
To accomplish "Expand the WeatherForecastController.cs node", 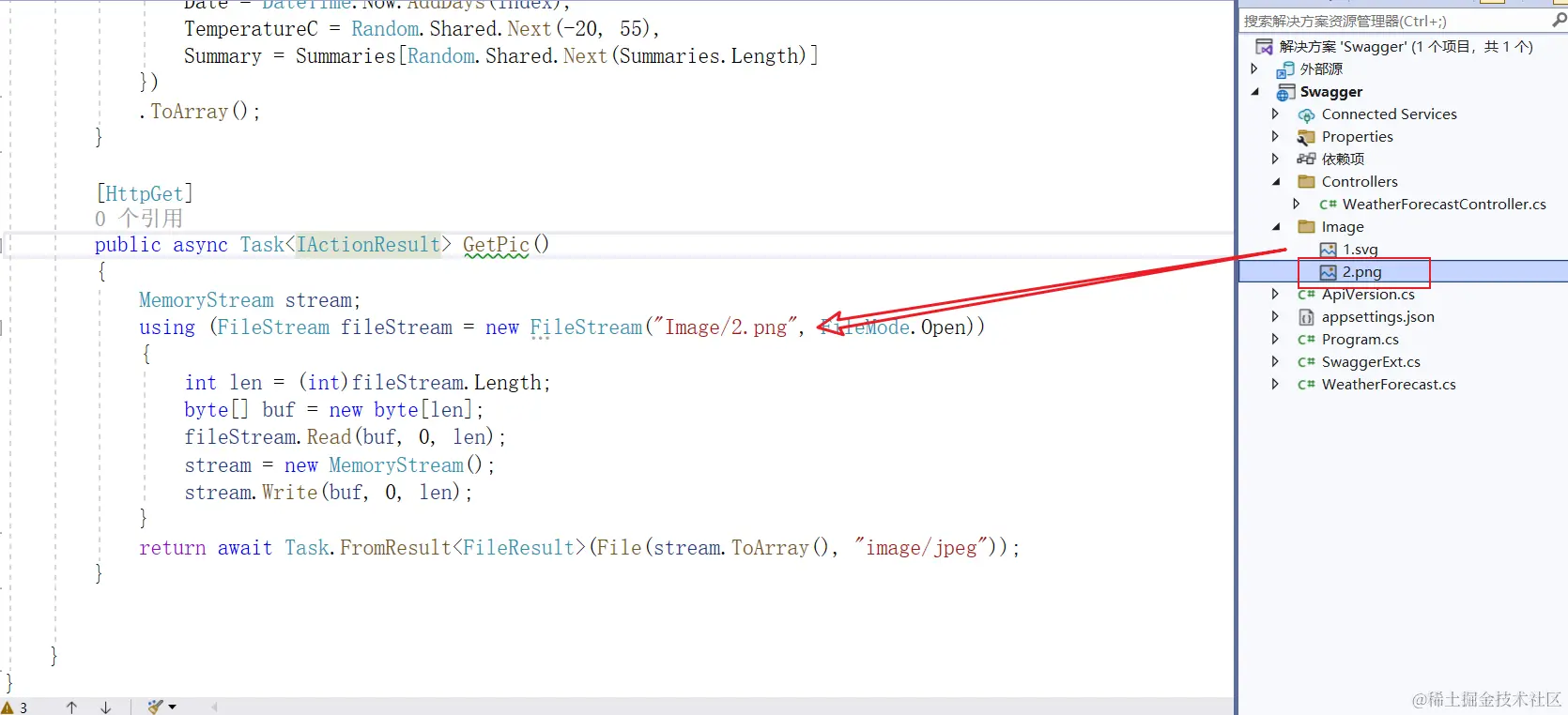I will tap(1297, 204).
